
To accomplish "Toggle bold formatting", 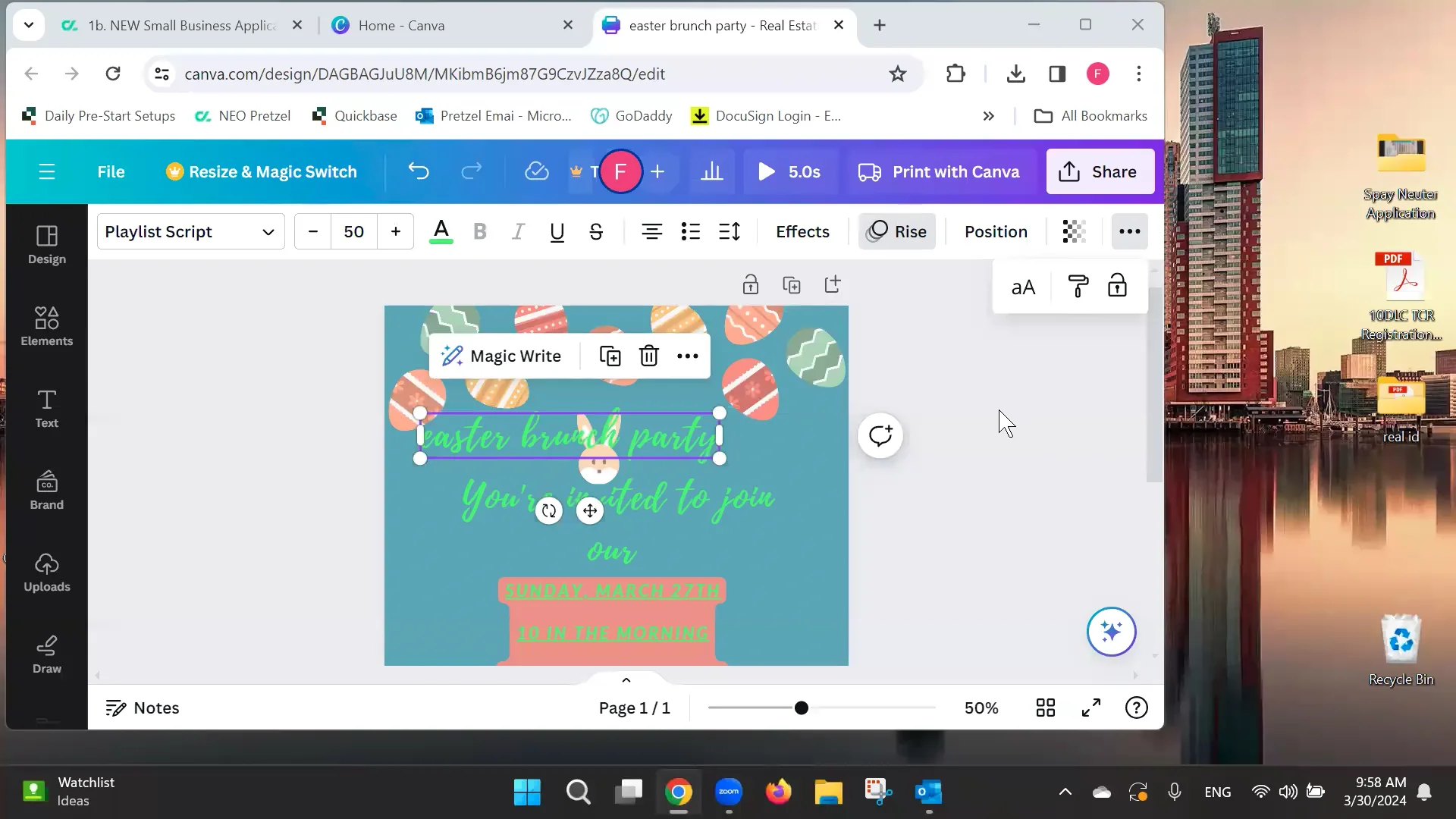I will coord(479,231).
